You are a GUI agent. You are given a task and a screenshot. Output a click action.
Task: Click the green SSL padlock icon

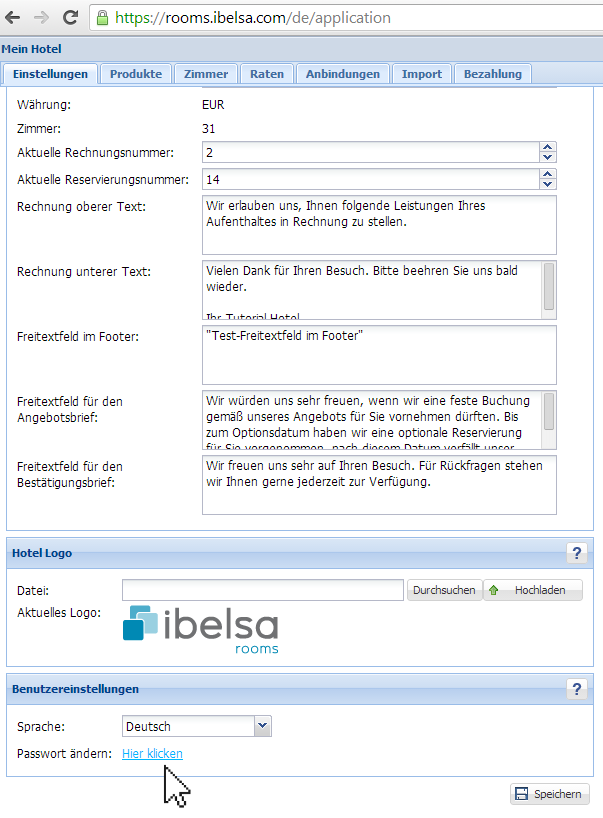(x=101, y=18)
